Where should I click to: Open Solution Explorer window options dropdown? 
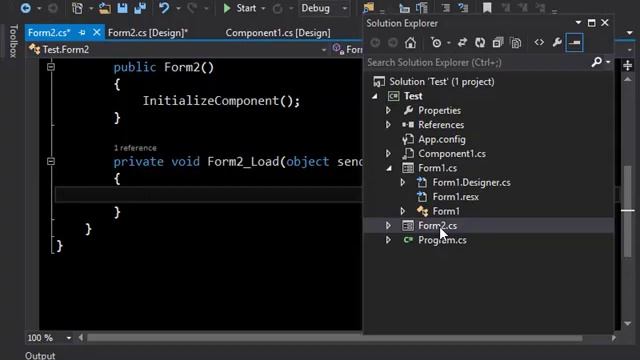pyautogui.click(x=578, y=23)
